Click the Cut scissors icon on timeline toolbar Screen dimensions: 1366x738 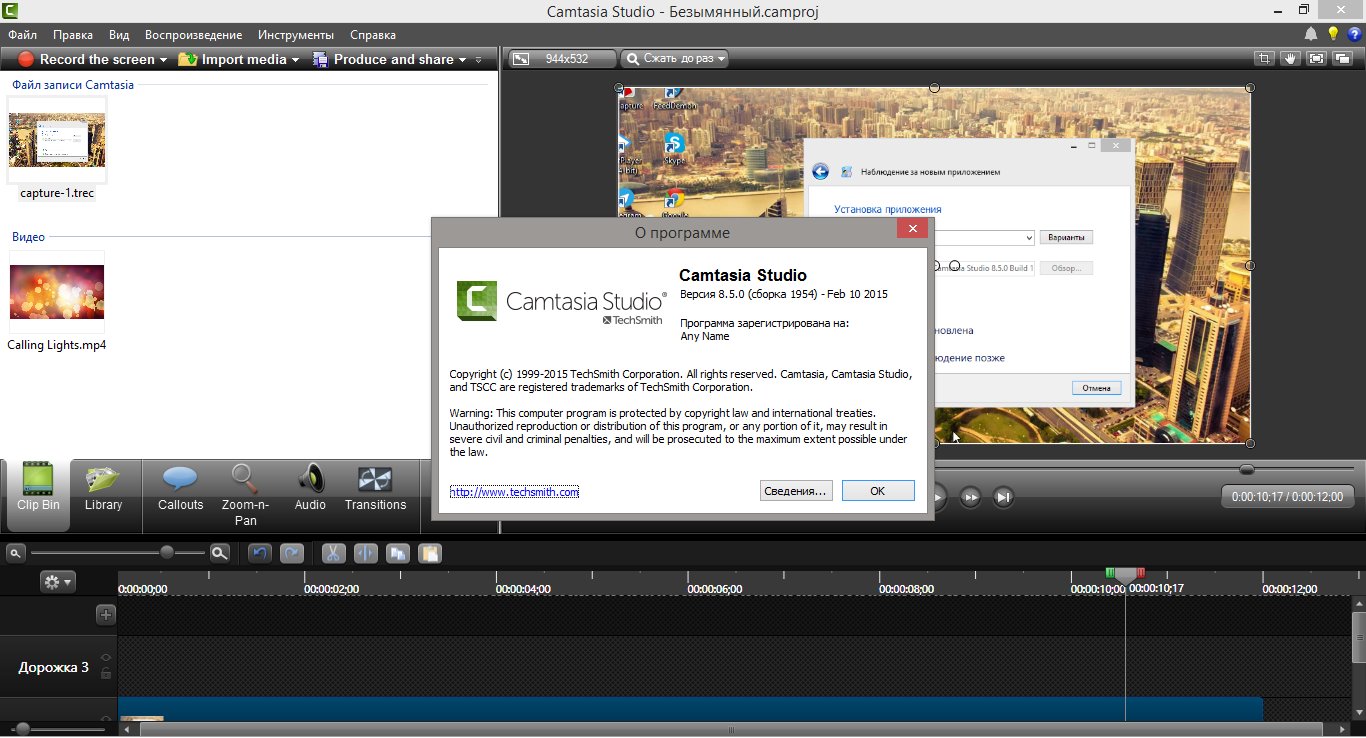pos(333,553)
